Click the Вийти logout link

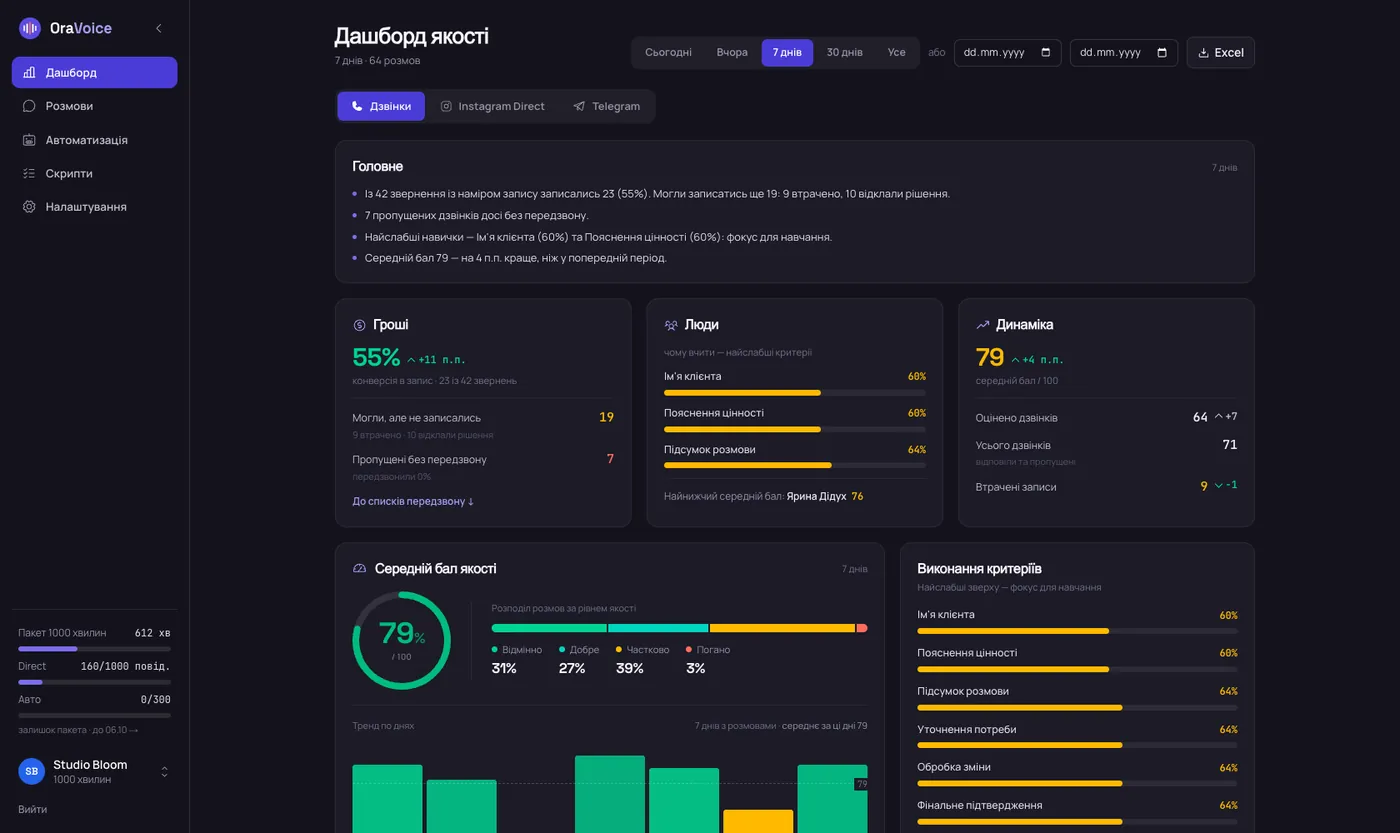click(x=32, y=809)
